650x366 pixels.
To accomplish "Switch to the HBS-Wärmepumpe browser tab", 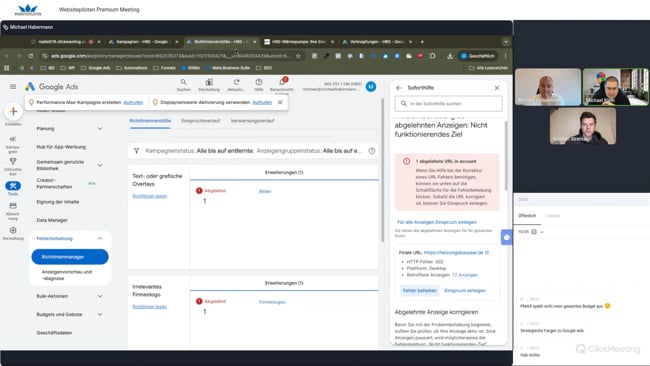I will pos(298,42).
